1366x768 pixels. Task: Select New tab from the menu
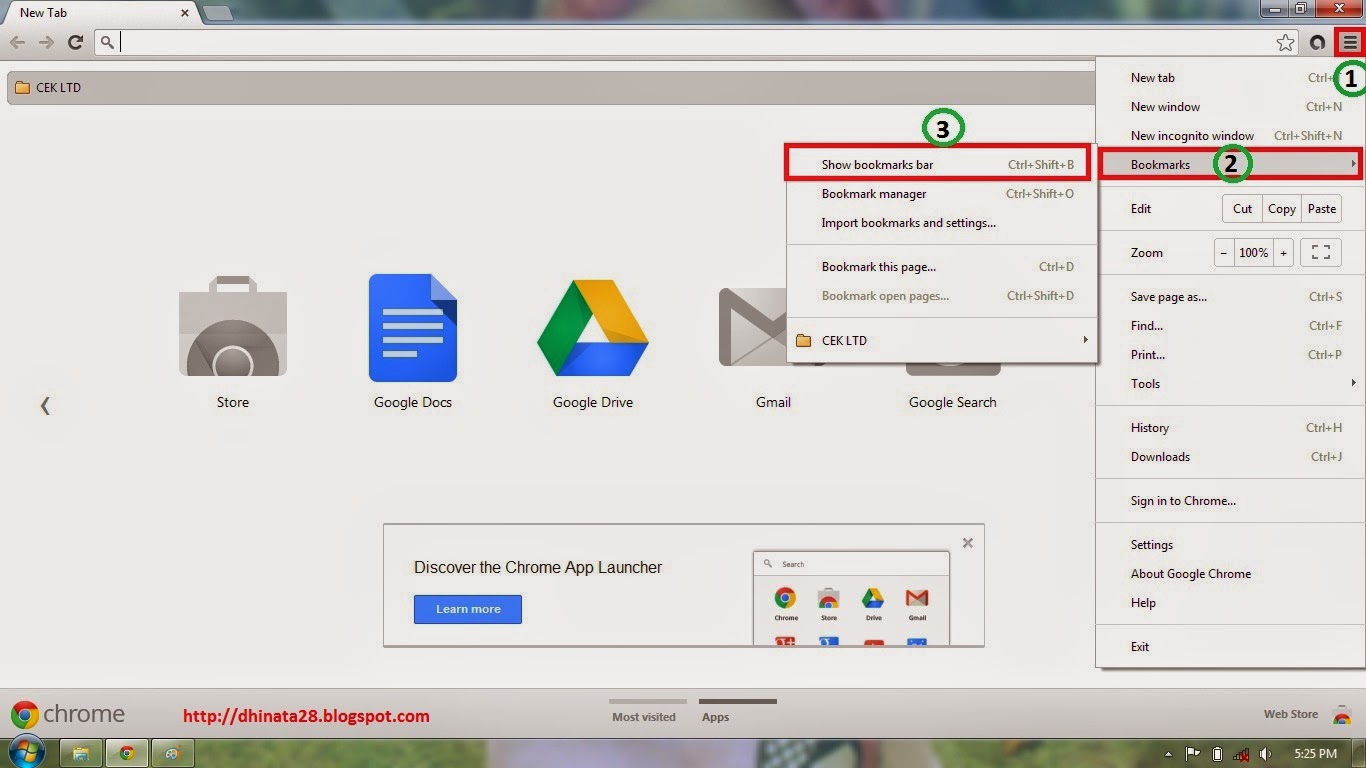1231,77
